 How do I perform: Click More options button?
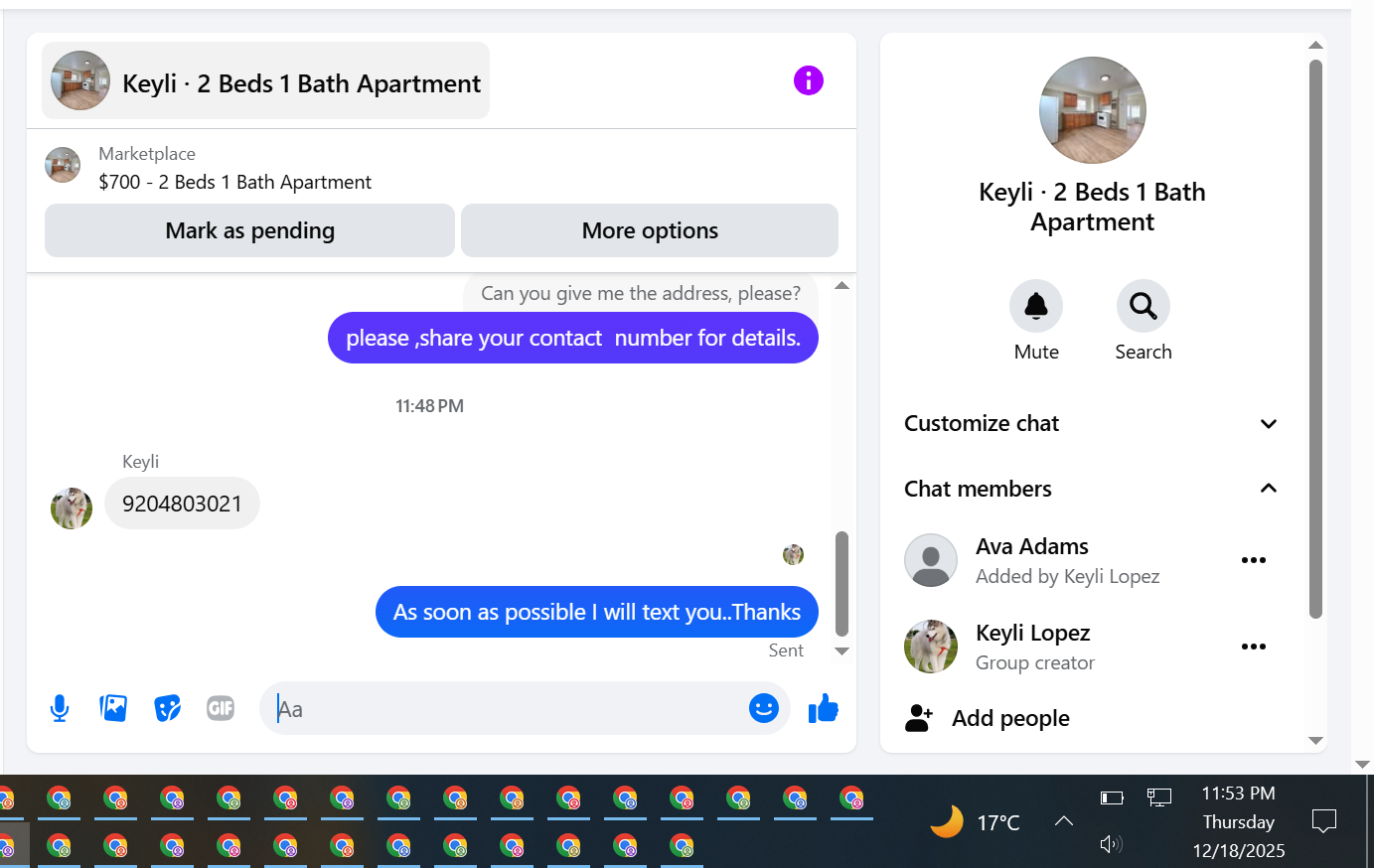[650, 230]
